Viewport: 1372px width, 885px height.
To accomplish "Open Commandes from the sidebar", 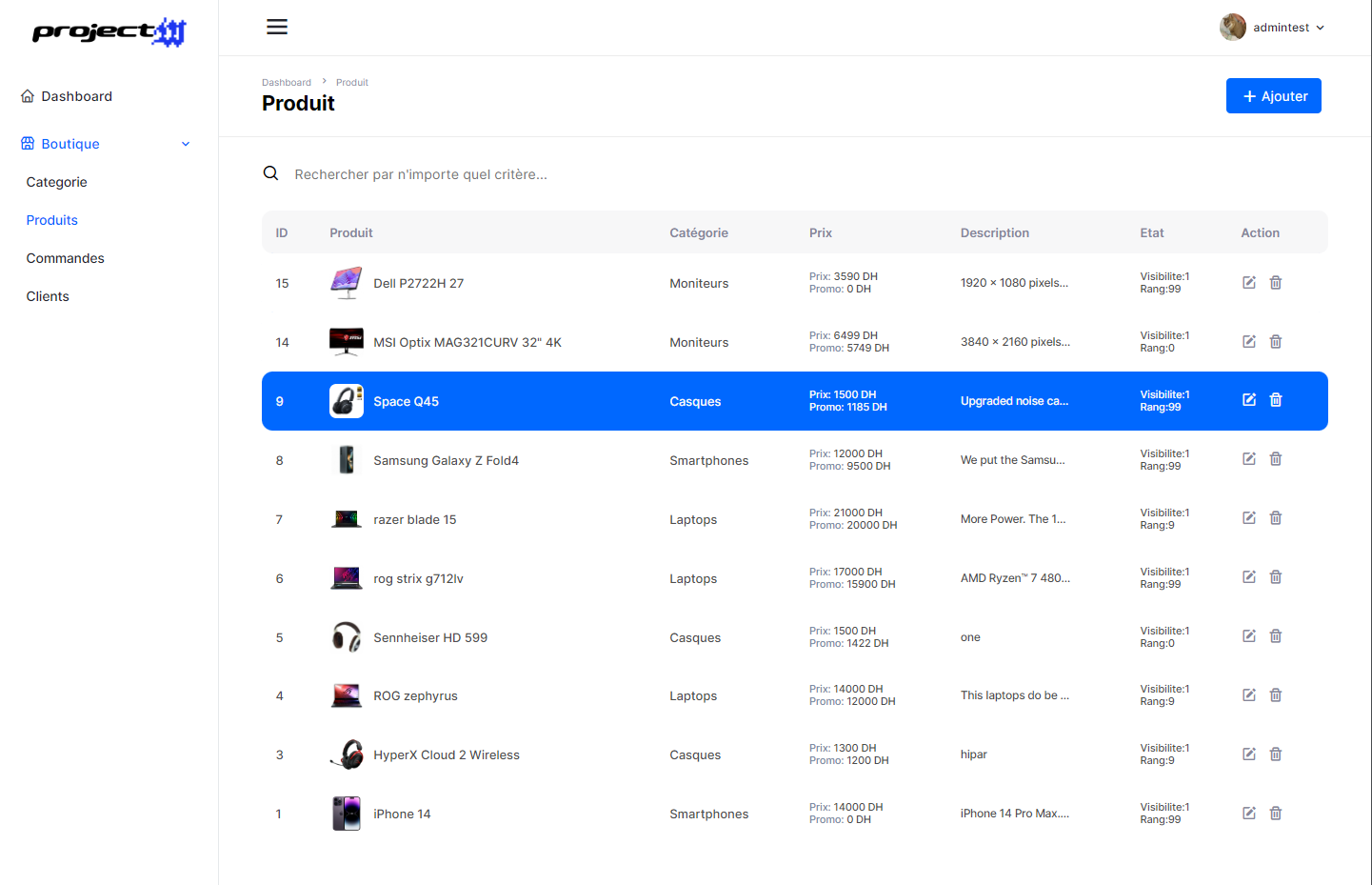I will [x=65, y=258].
